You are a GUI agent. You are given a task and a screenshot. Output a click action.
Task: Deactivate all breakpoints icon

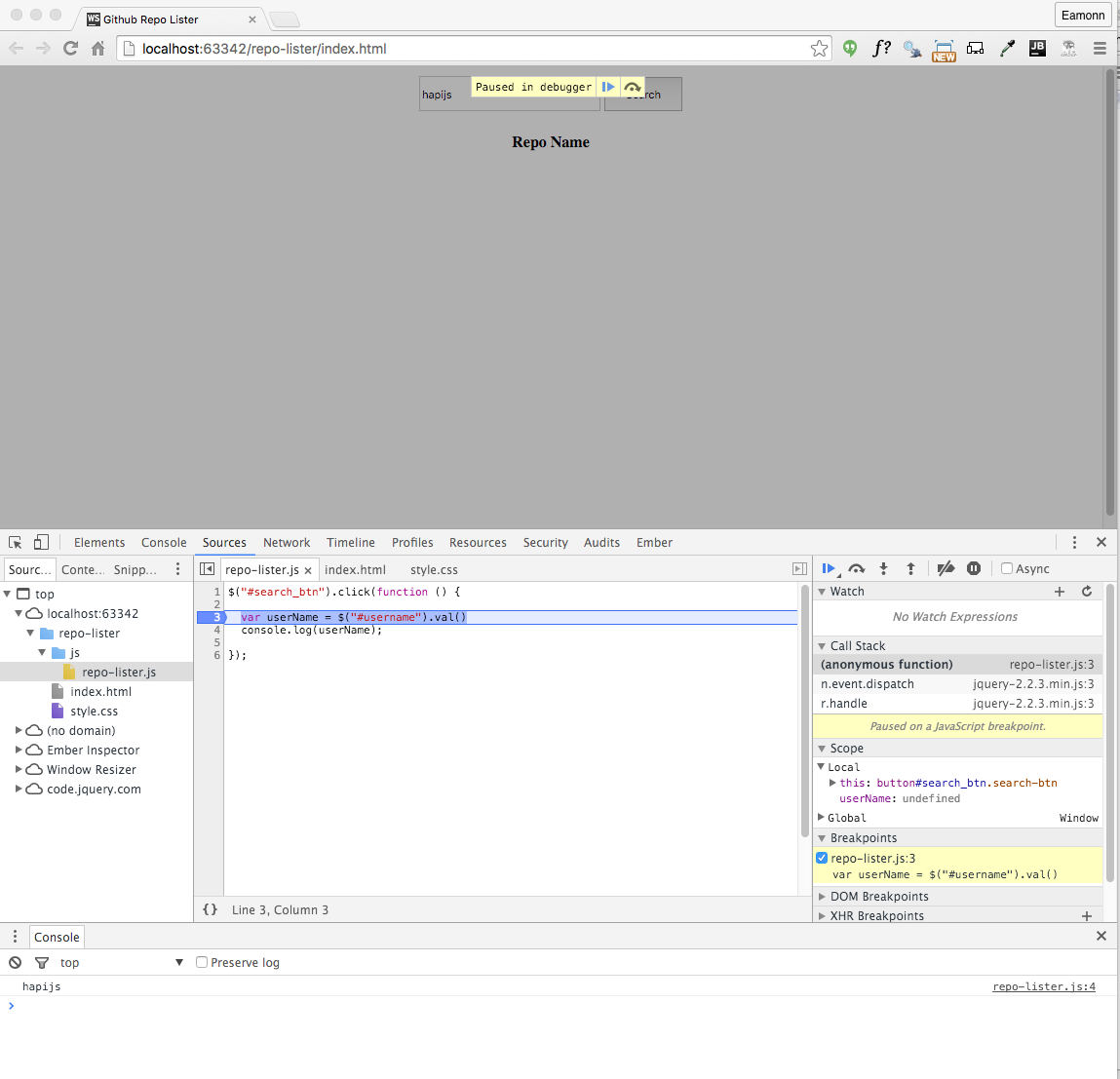point(945,569)
